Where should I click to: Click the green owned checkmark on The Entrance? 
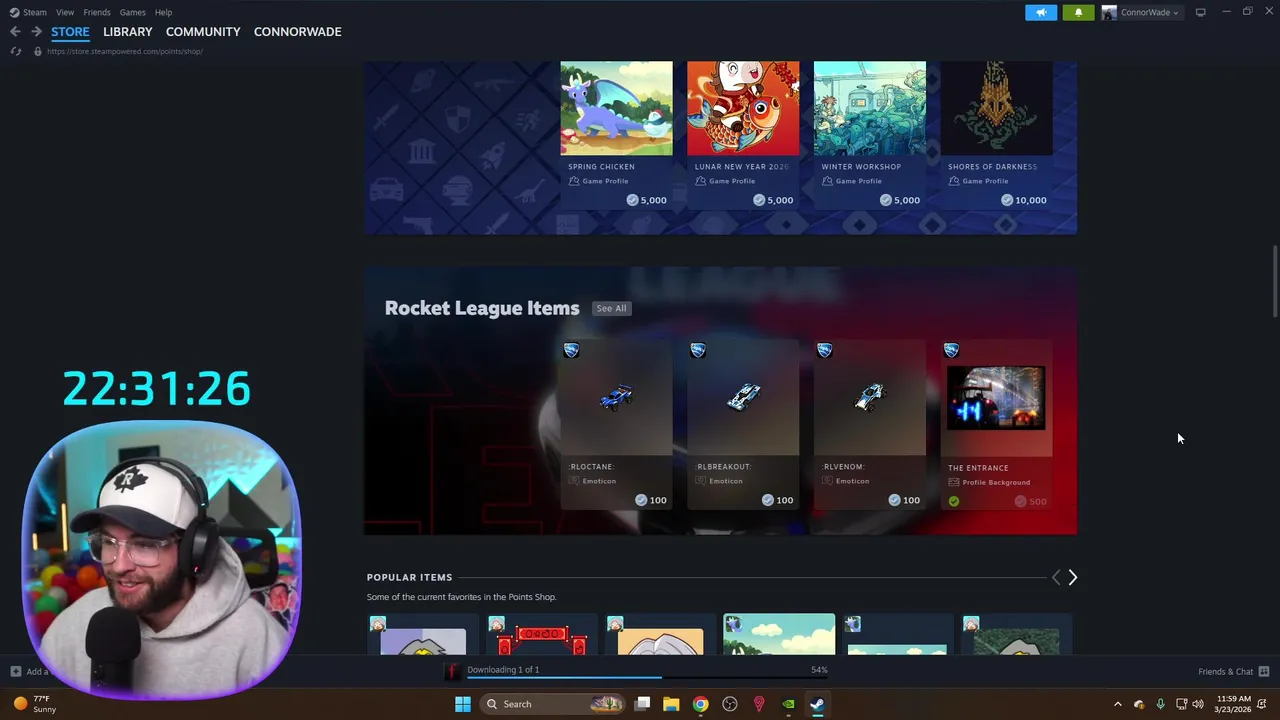954,501
